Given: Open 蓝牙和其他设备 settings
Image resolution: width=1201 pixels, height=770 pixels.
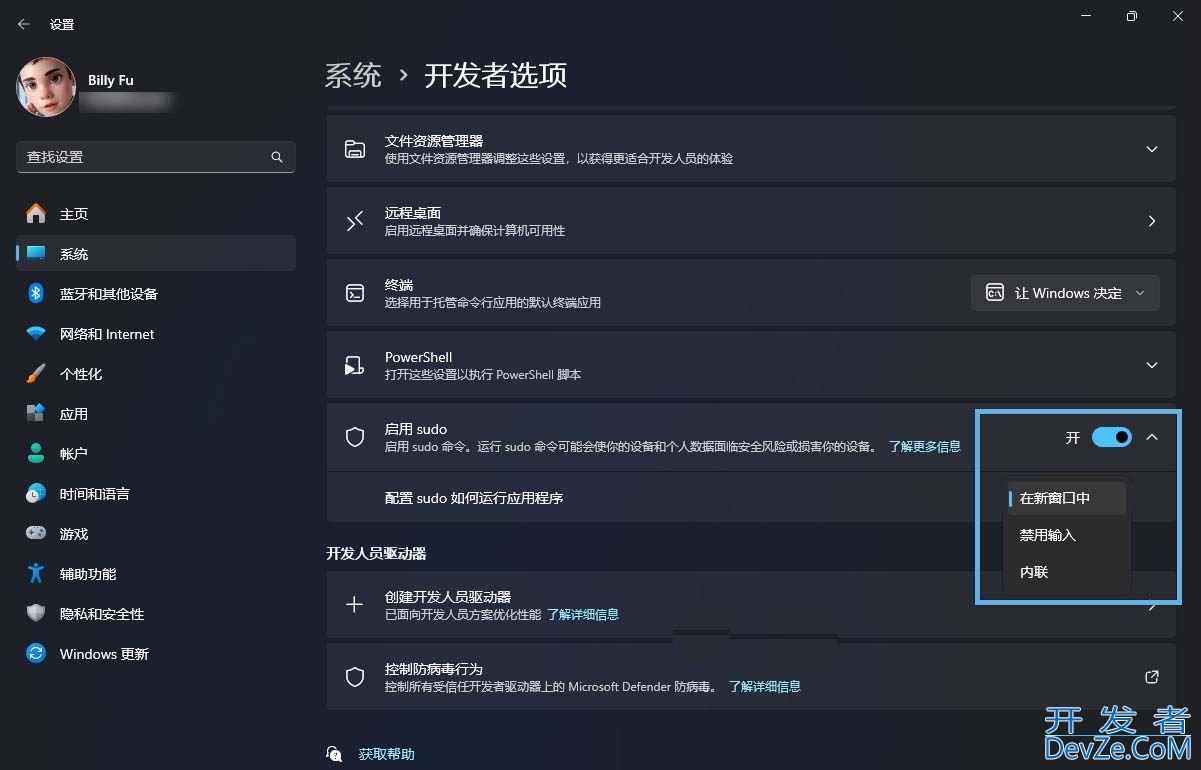Looking at the screenshot, I should [x=156, y=294].
